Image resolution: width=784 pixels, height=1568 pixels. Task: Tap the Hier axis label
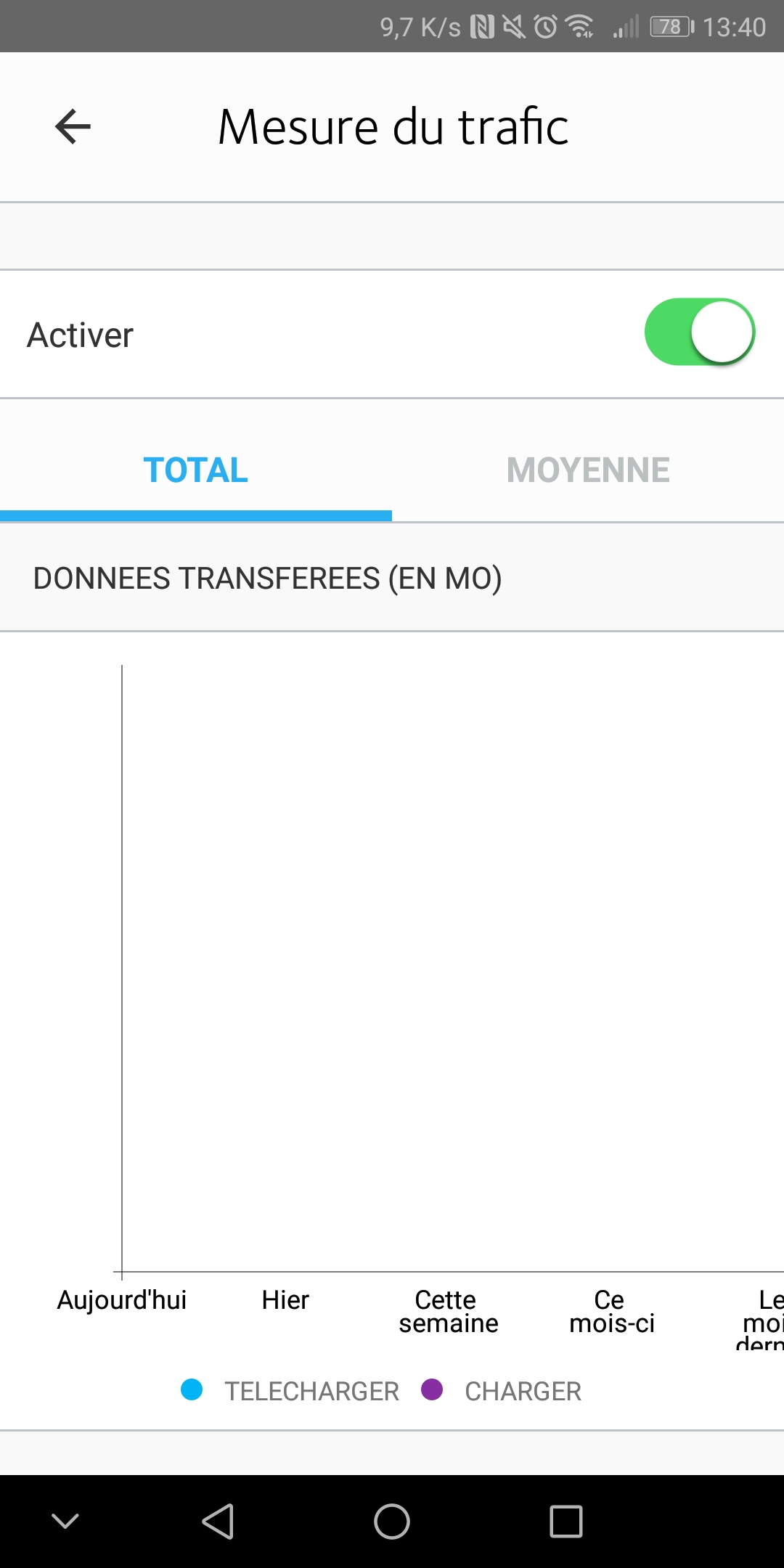(x=285, y=1299)
